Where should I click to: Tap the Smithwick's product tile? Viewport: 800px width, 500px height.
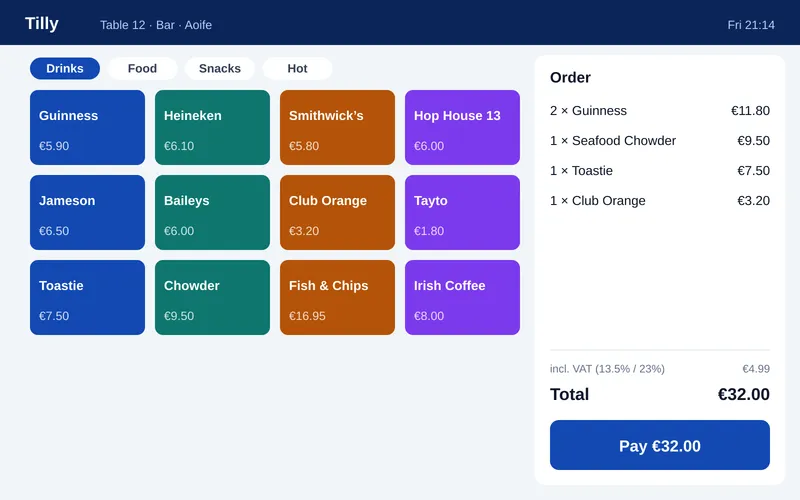[337, 128]
